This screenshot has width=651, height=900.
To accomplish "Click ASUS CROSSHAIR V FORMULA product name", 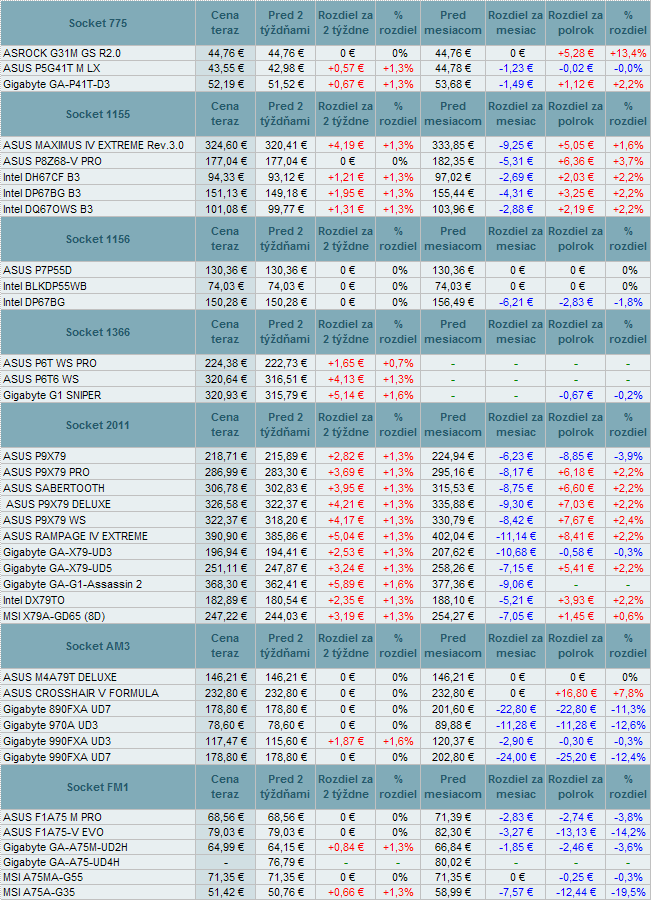I will click(x=81, y=693).
